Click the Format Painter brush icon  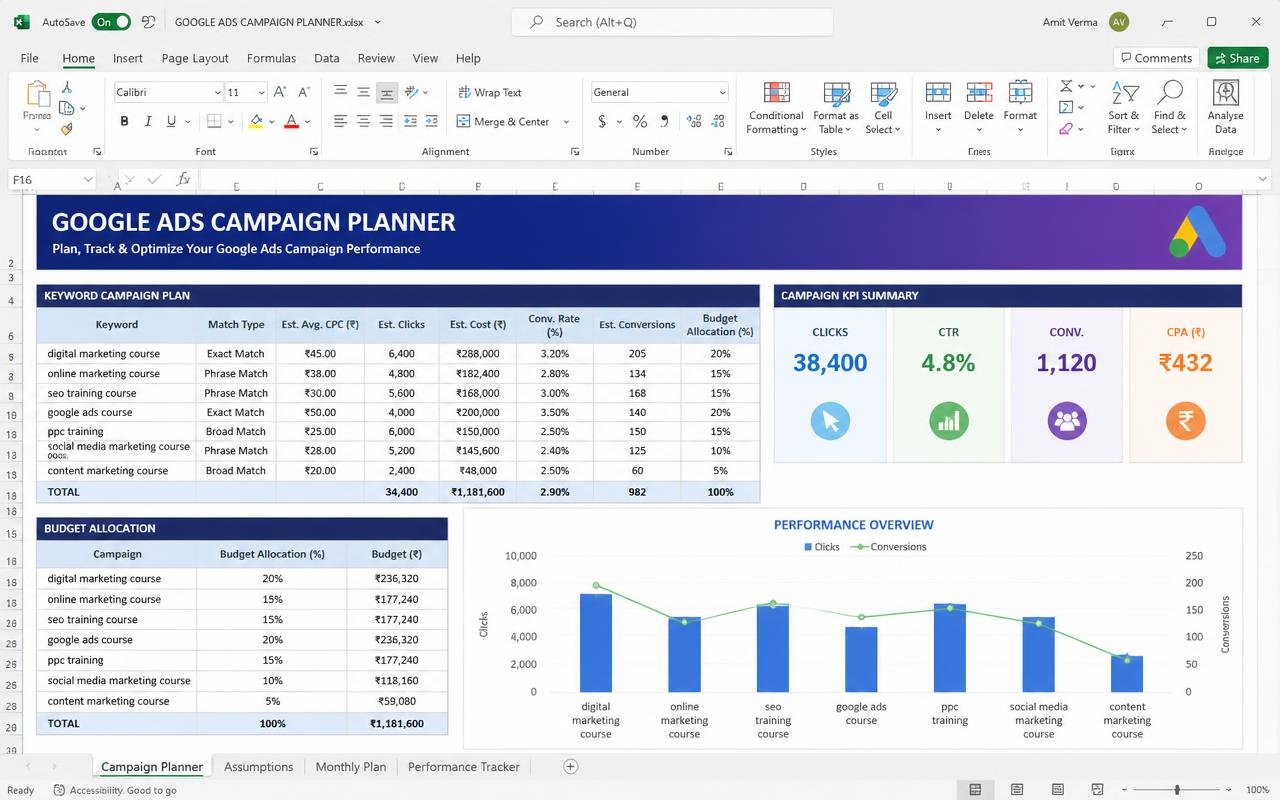pos(67,129)
